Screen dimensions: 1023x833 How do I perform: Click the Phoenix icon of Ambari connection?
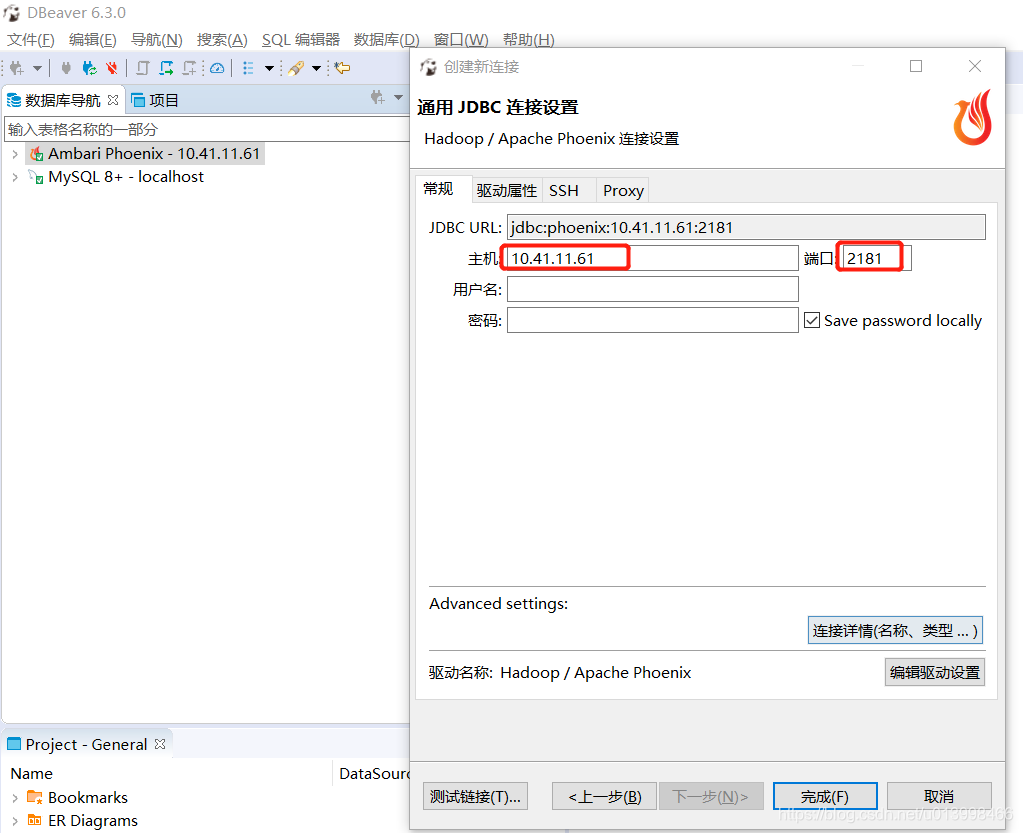click(x=37, y=154)
